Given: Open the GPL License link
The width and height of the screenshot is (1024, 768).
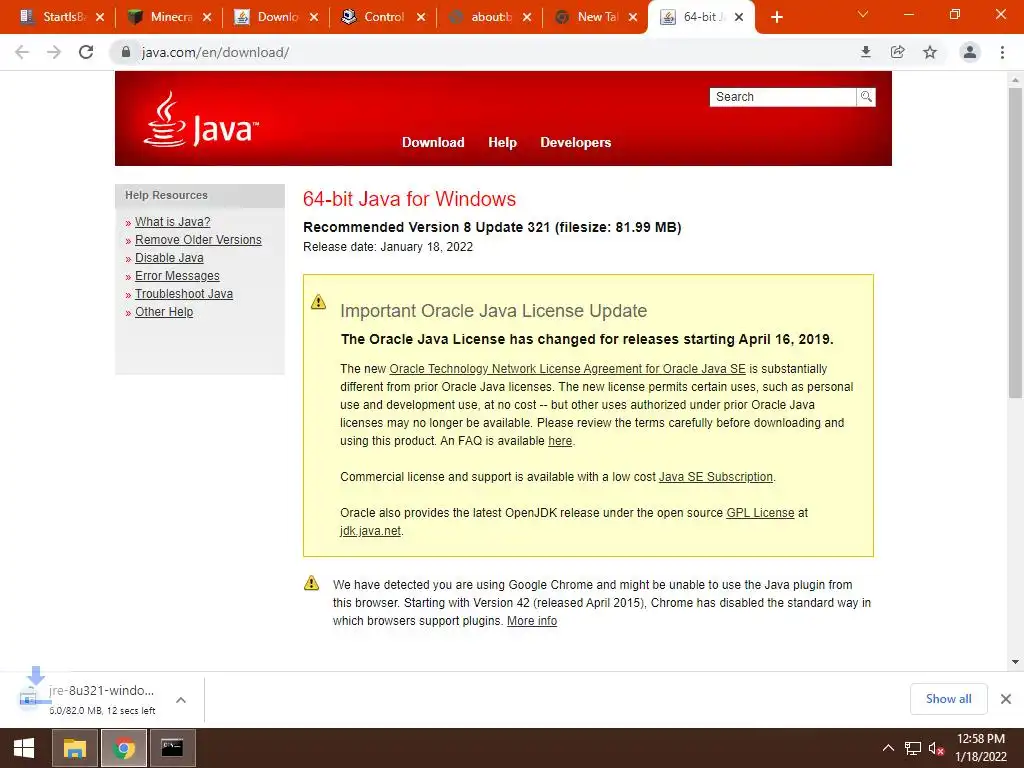Looking at the screenshot, I should (x=760, y=513).
